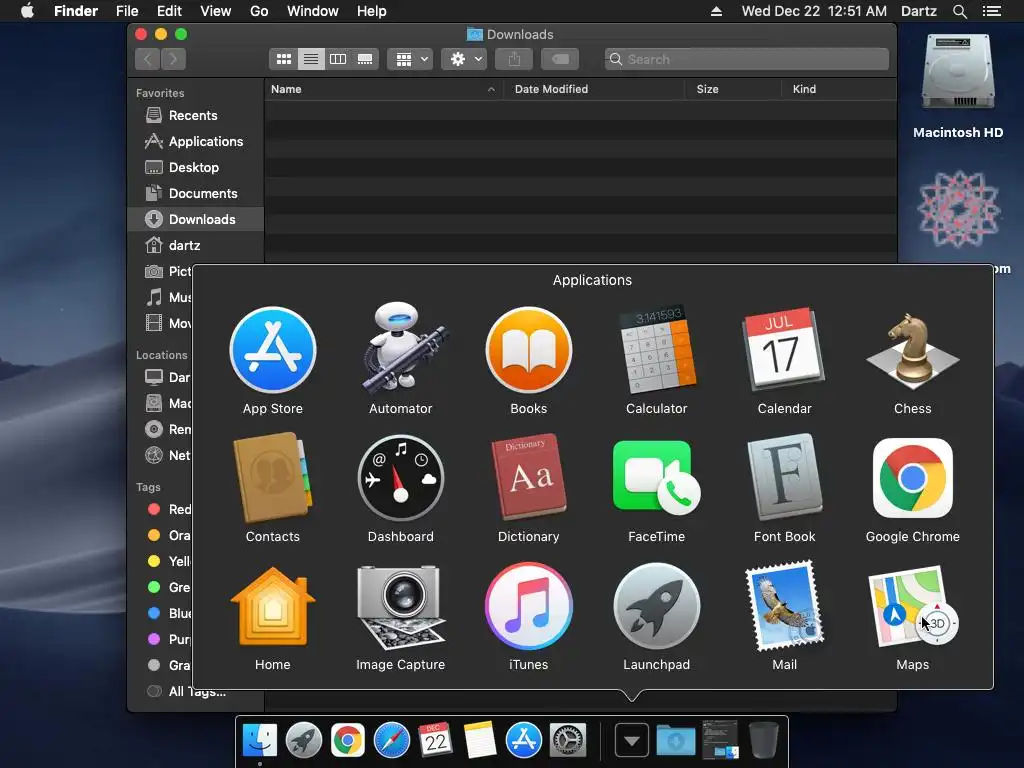The height and width of the screenshot is (768, 1024).
Task: Open System Preferences in the Dock
Action: click(x=568, y=741)
